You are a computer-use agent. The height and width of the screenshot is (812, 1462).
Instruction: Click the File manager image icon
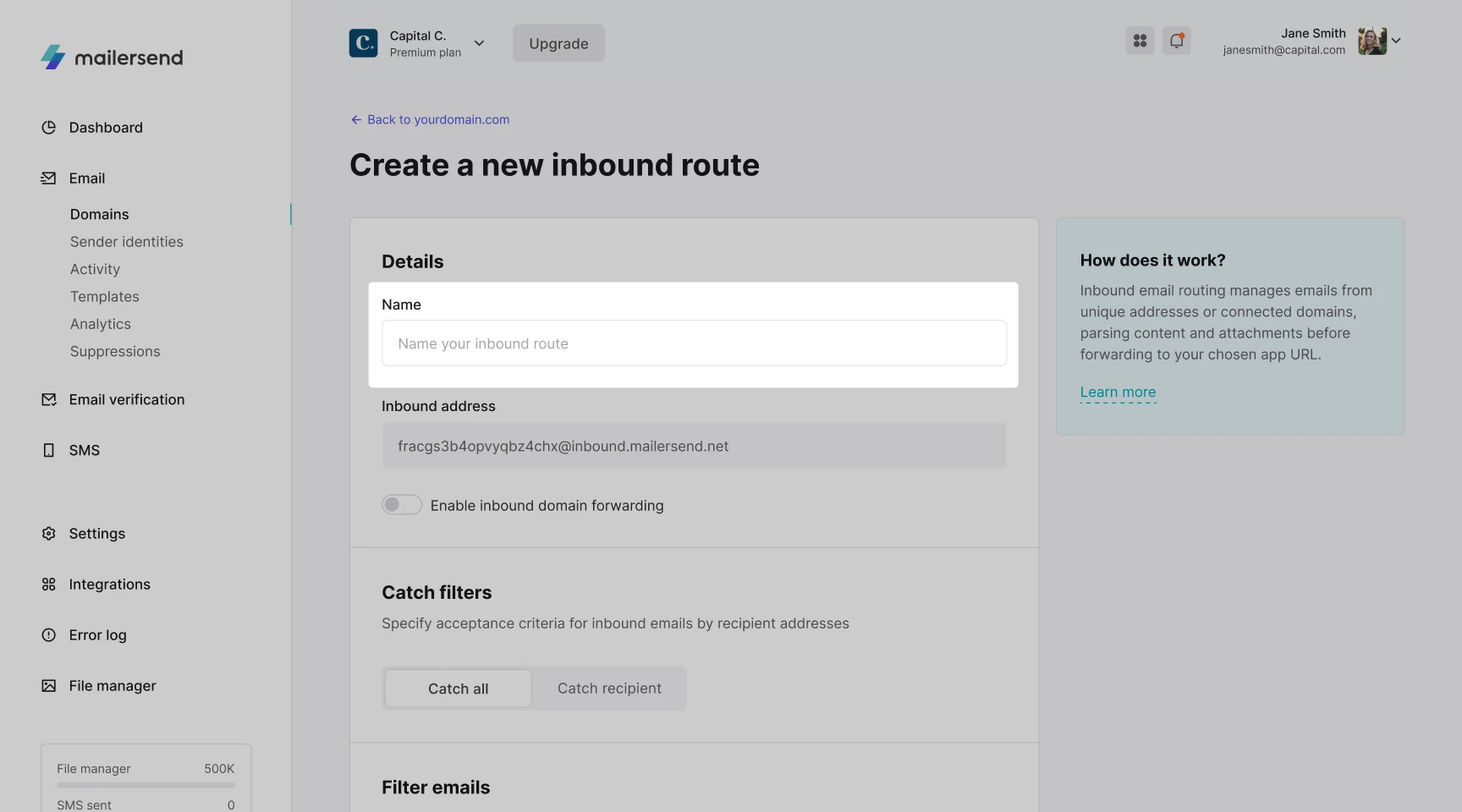(49, 686)
